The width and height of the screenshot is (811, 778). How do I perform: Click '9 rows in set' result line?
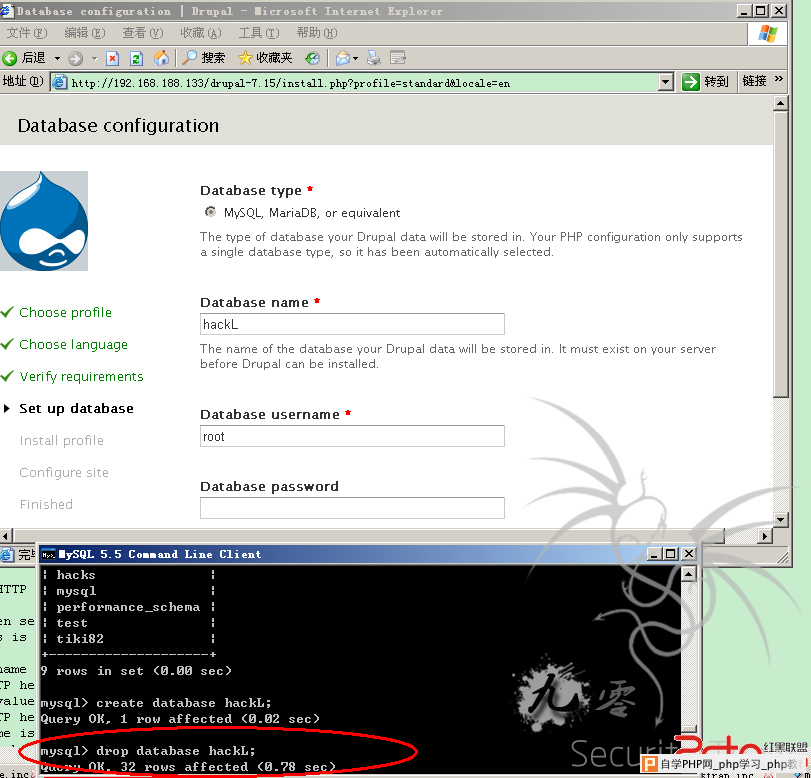(136, 671)
